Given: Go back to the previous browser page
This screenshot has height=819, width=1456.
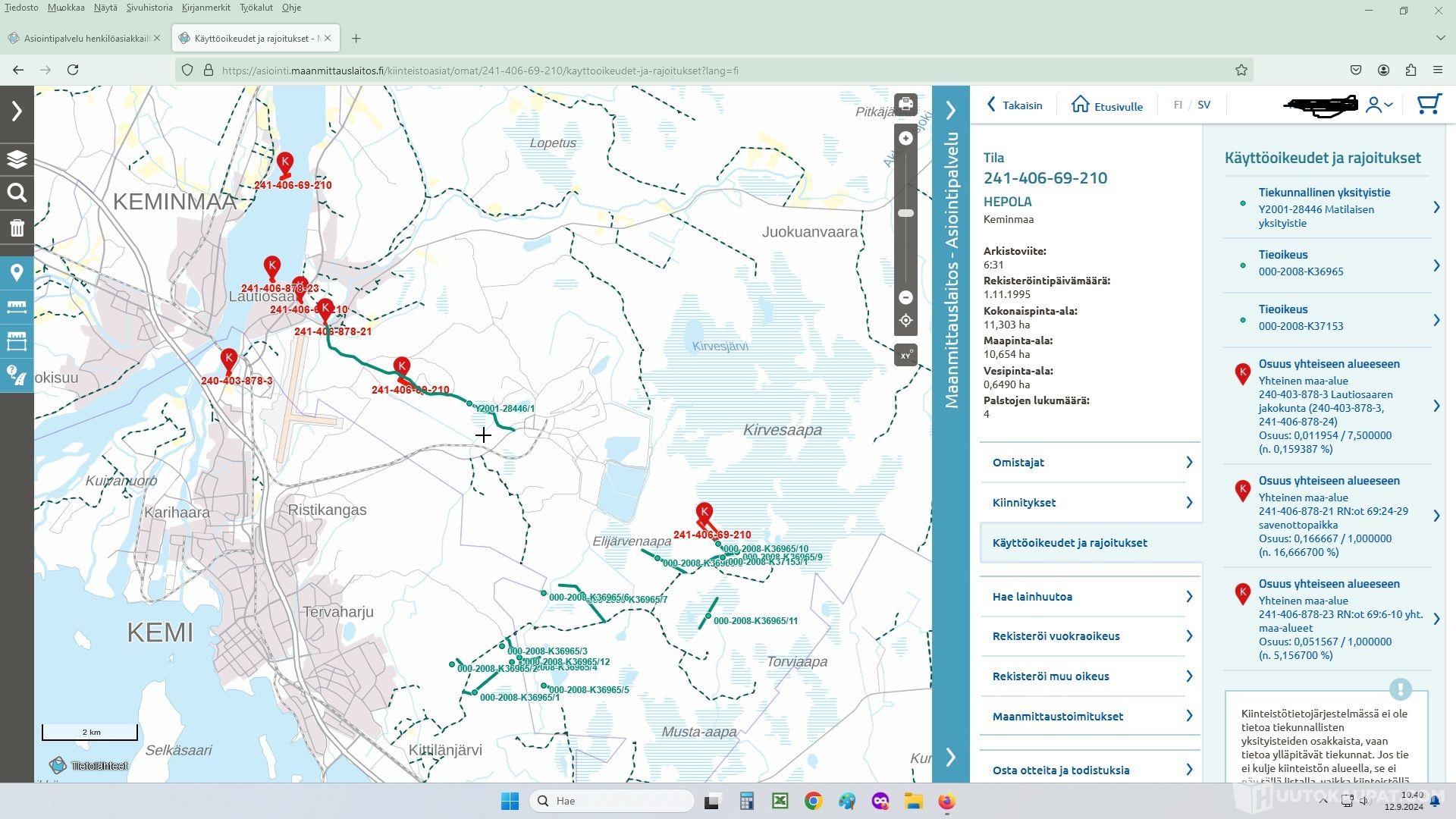Looking at the screenshot, I should click(18, 70).
